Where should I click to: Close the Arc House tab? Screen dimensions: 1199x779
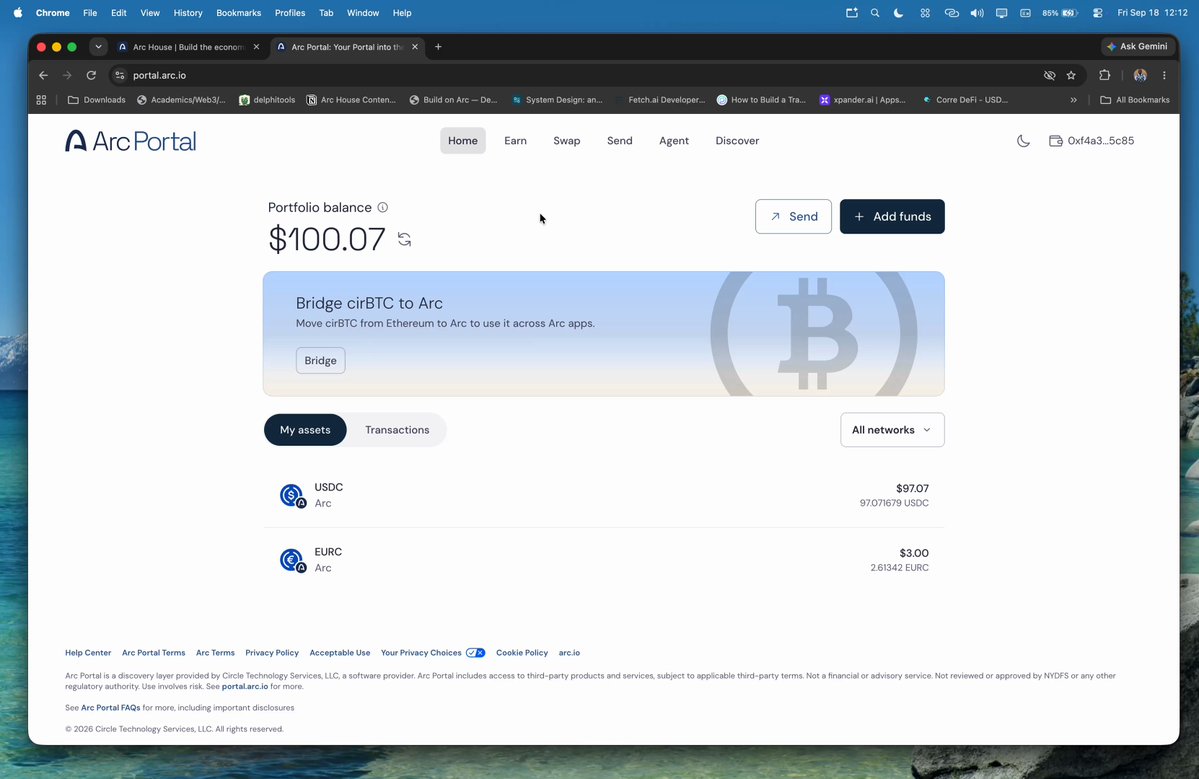point(256,47)
